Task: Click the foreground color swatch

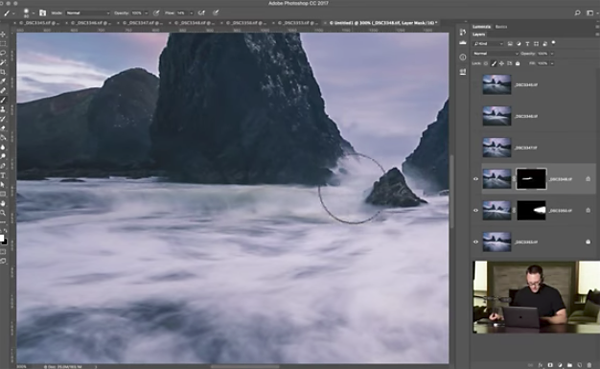Action: pos(2,238)
